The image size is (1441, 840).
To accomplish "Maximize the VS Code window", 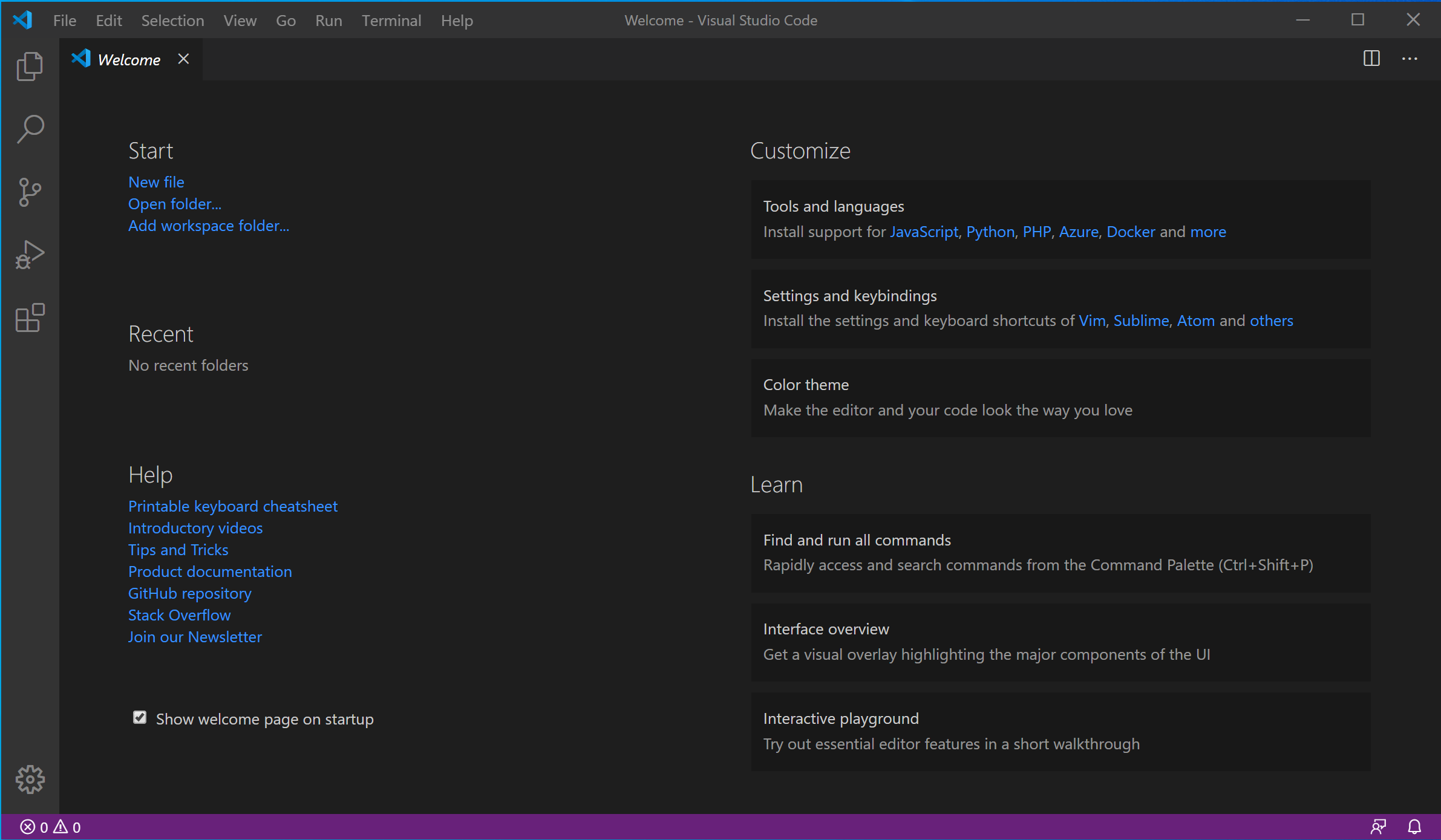I will tap(1358, 20).
